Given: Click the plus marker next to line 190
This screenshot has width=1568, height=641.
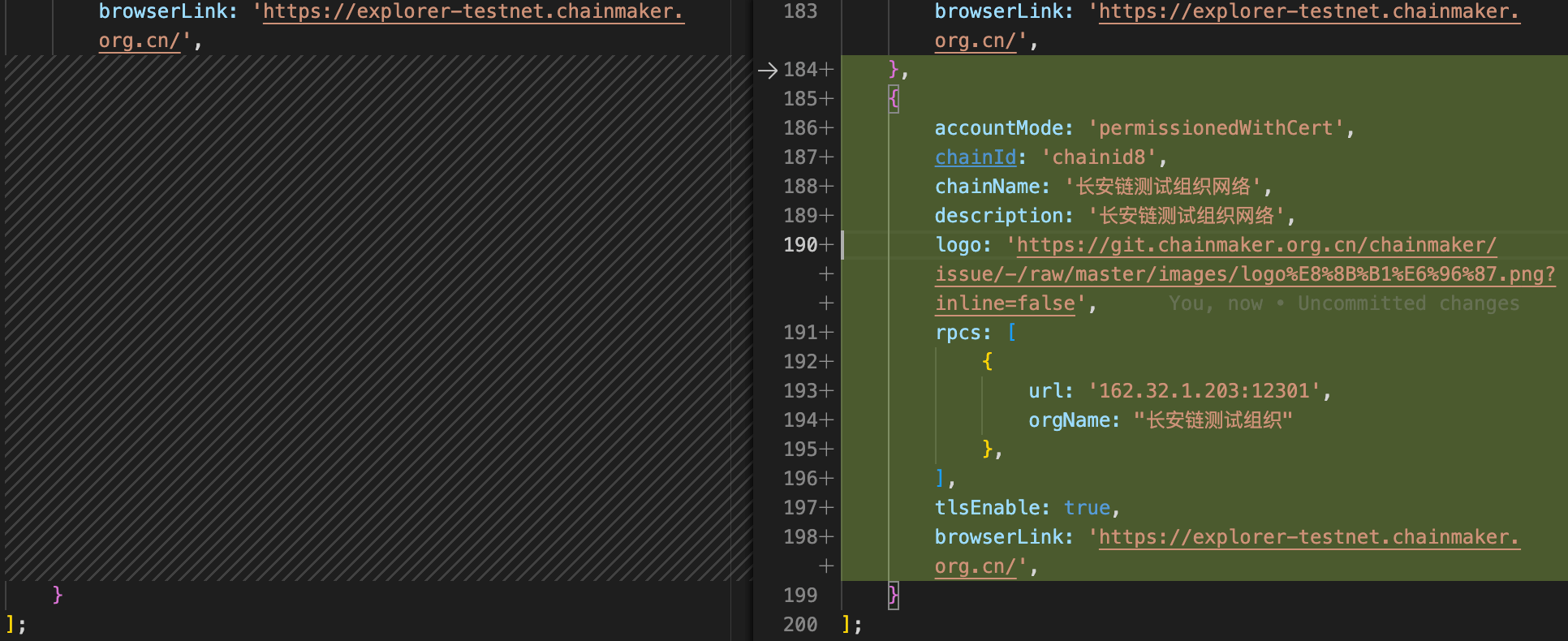Looking at the screenshot, I should 826,245.
